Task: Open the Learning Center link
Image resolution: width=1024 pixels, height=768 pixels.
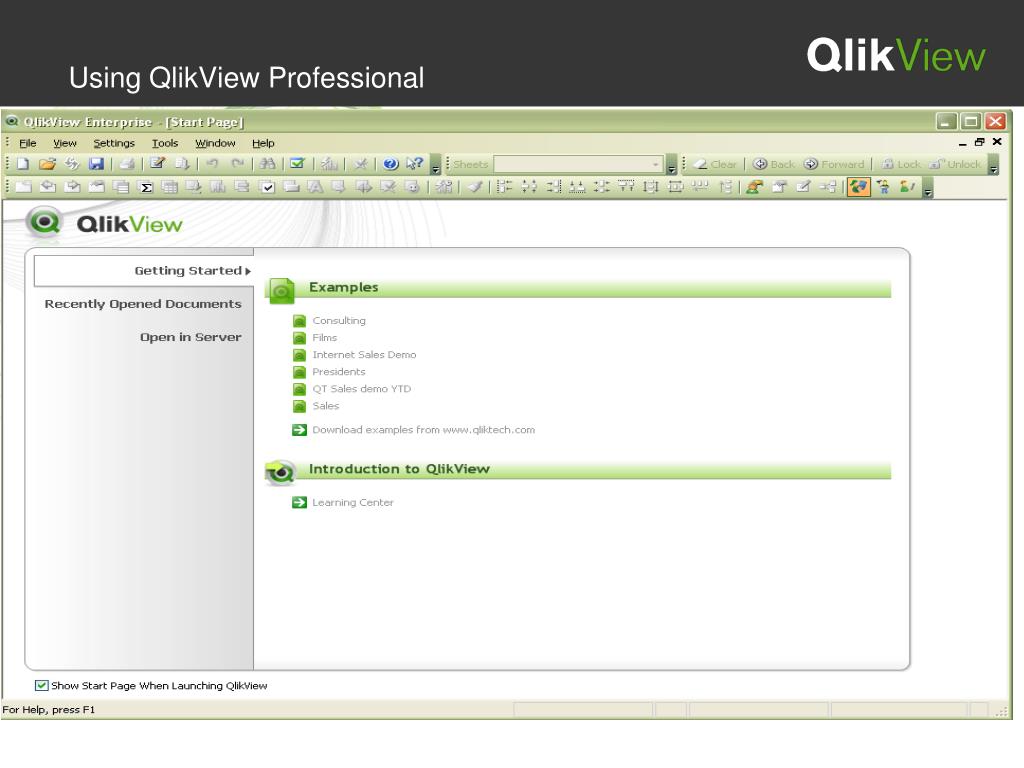Action: click(353, 502)
